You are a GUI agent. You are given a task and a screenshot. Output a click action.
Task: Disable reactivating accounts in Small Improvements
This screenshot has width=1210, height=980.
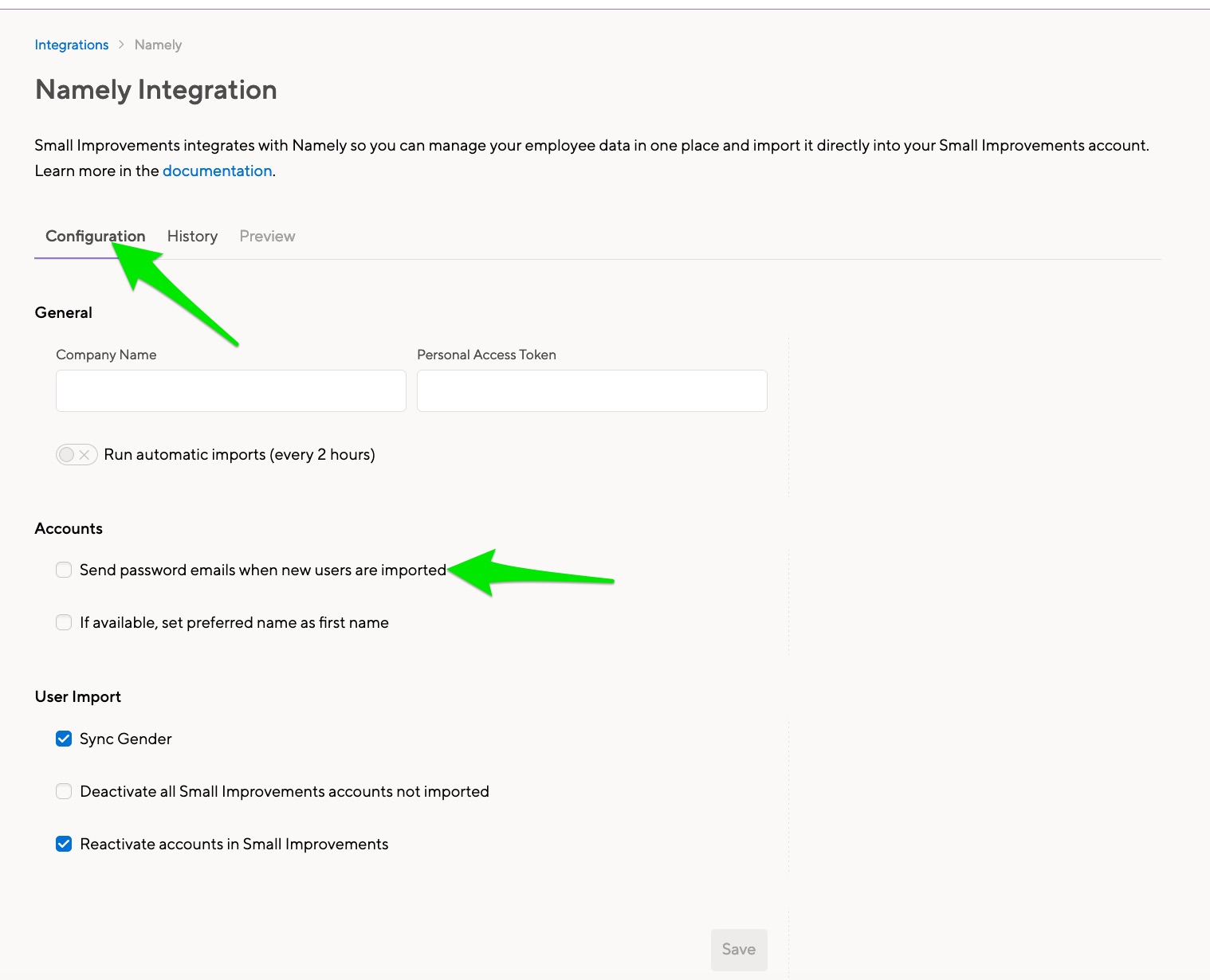[x=63, y=843]
